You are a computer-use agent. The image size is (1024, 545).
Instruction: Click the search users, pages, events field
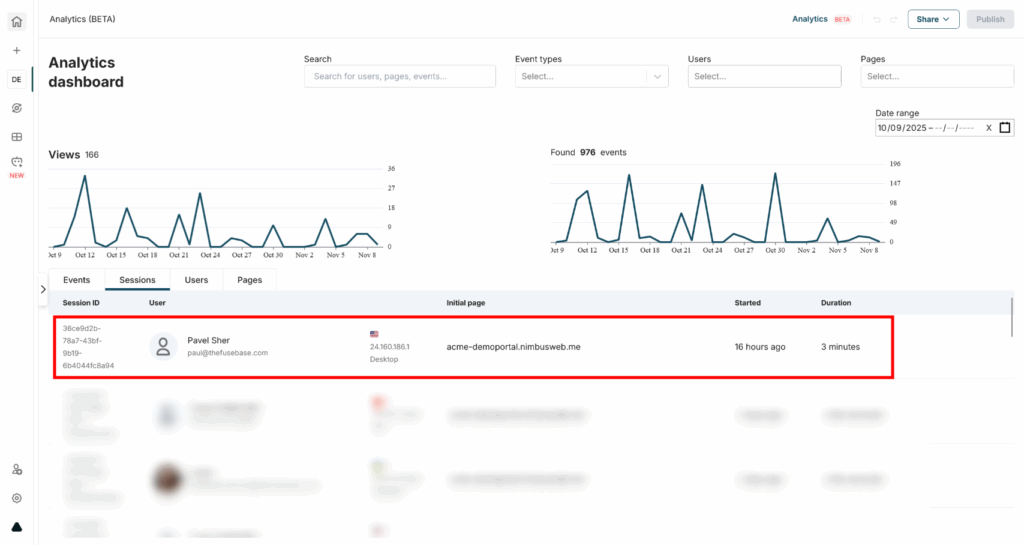pyautogui.click(x=399, y=76)
